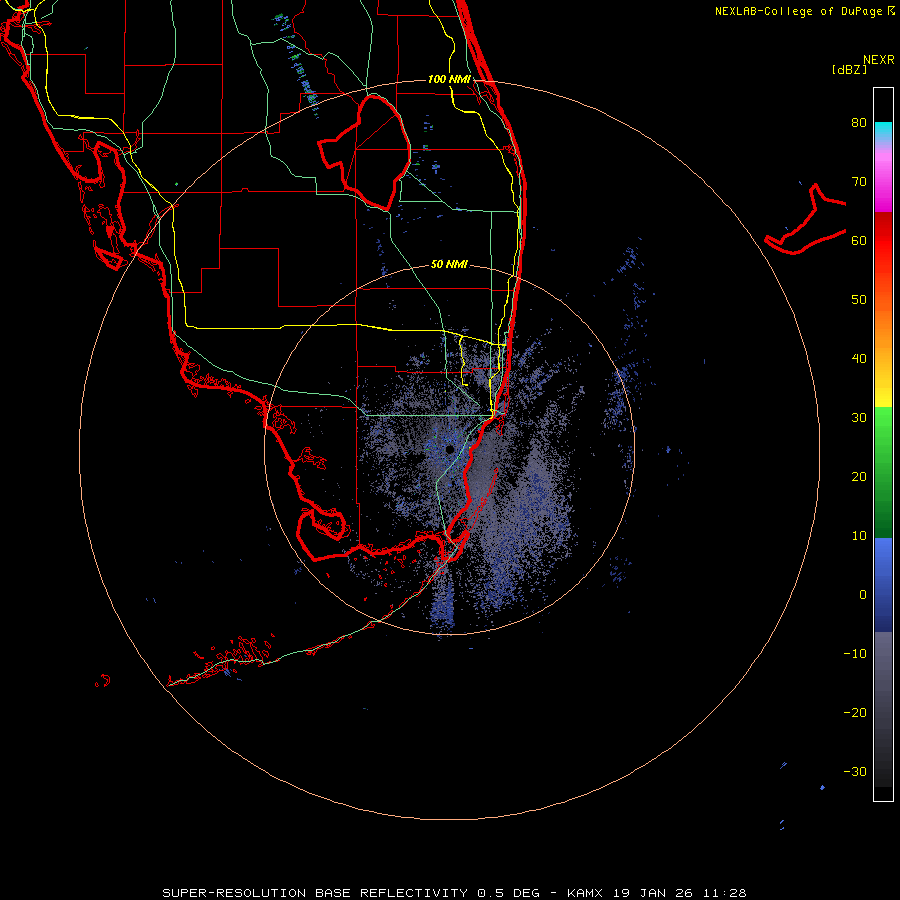
Task: Click the KAMX radar site center dot
Action: click(449, 449)
